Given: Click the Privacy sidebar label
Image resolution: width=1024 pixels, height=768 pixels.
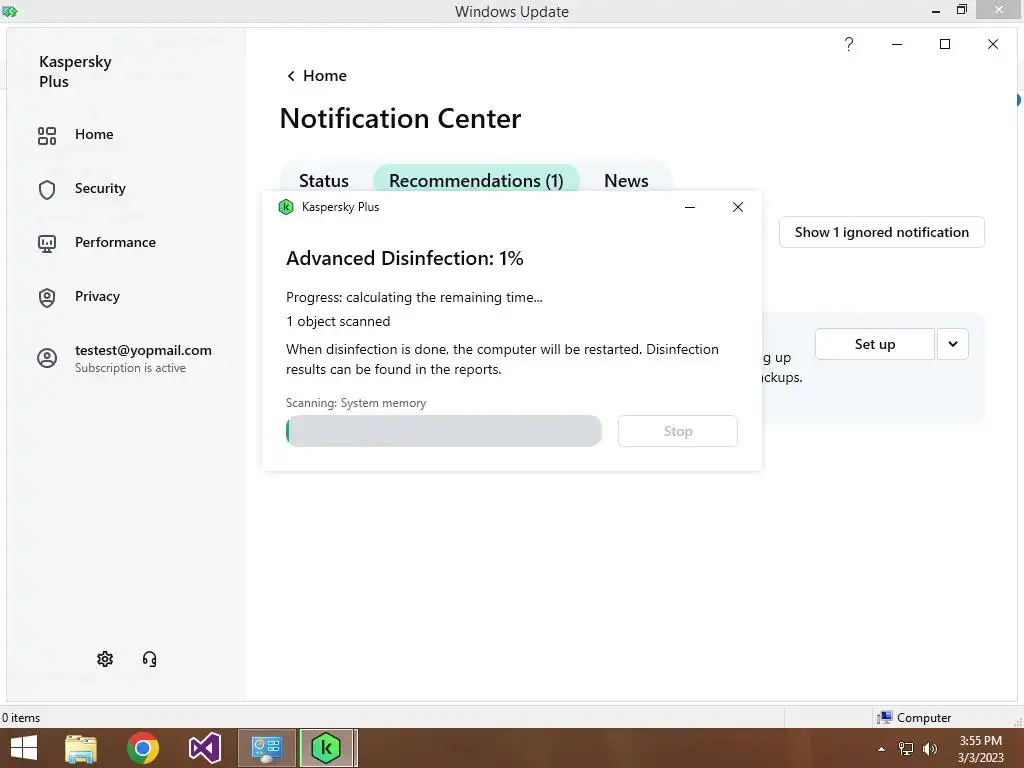Looking at the screenshot, I should 97,296.
